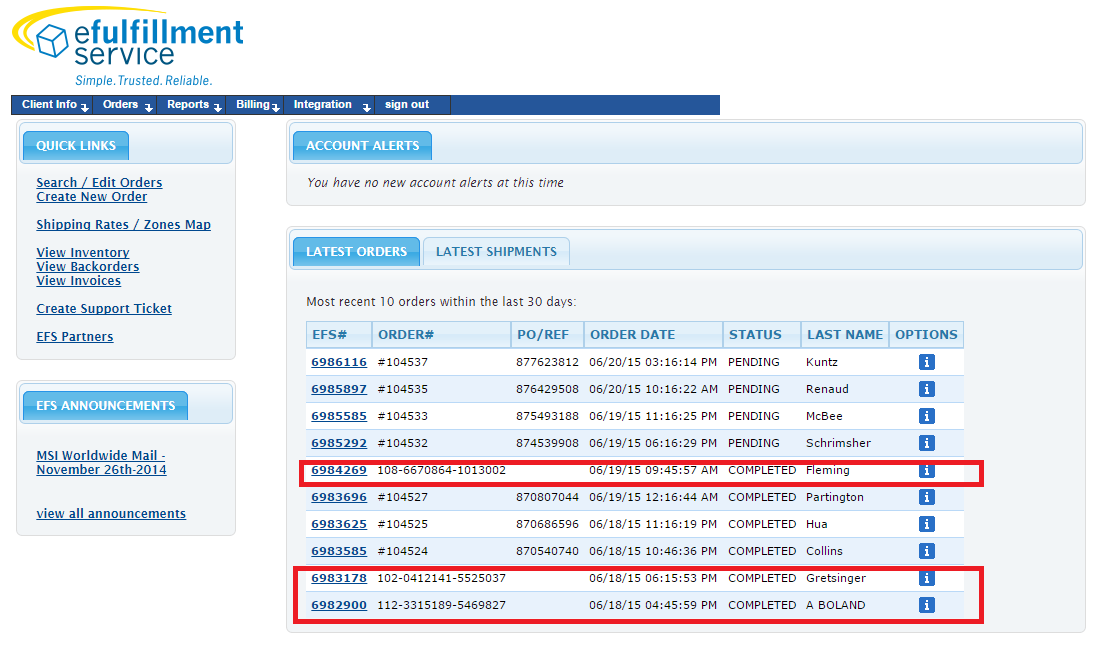The height and width of the screenshot is (649, 1097).
Task: Open order EFS# 6985585
Action: [x=339, y=416]
